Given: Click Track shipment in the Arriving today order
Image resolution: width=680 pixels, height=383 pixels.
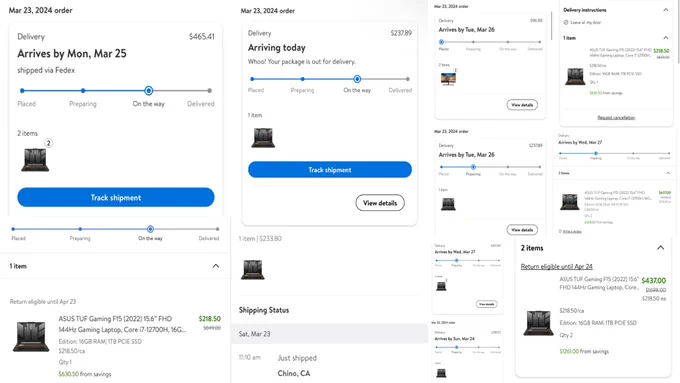Looking at the screenshot, I should [x=330, y=170].
